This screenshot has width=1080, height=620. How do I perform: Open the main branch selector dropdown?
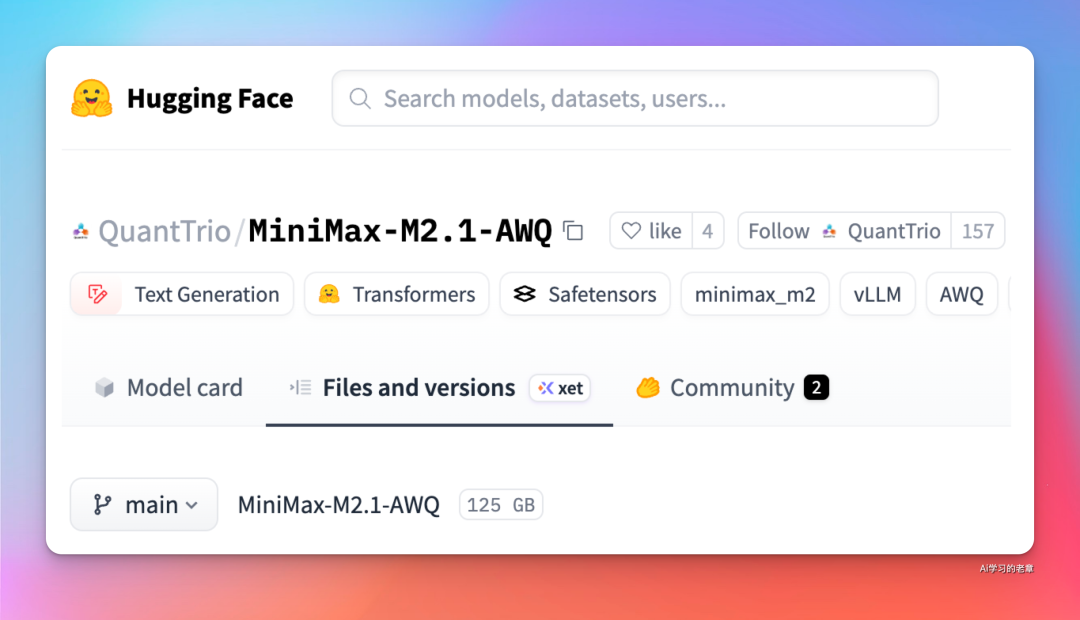coord(143,504)
